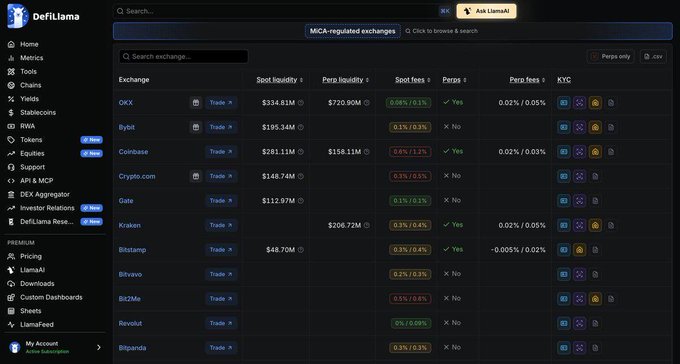Click the top Search field
The width and height of the screenshot is (680, 364).
click(x=283, y=11)
